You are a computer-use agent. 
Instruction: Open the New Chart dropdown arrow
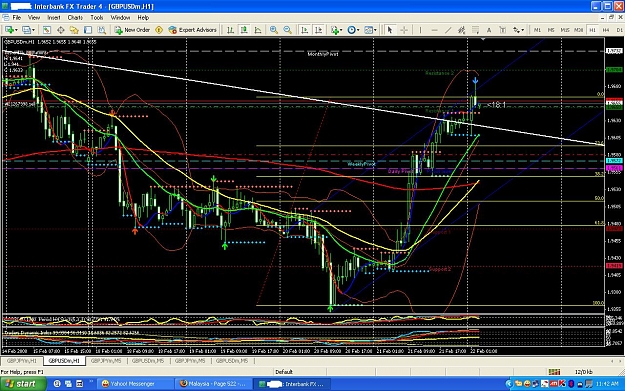tap(16, 30)
